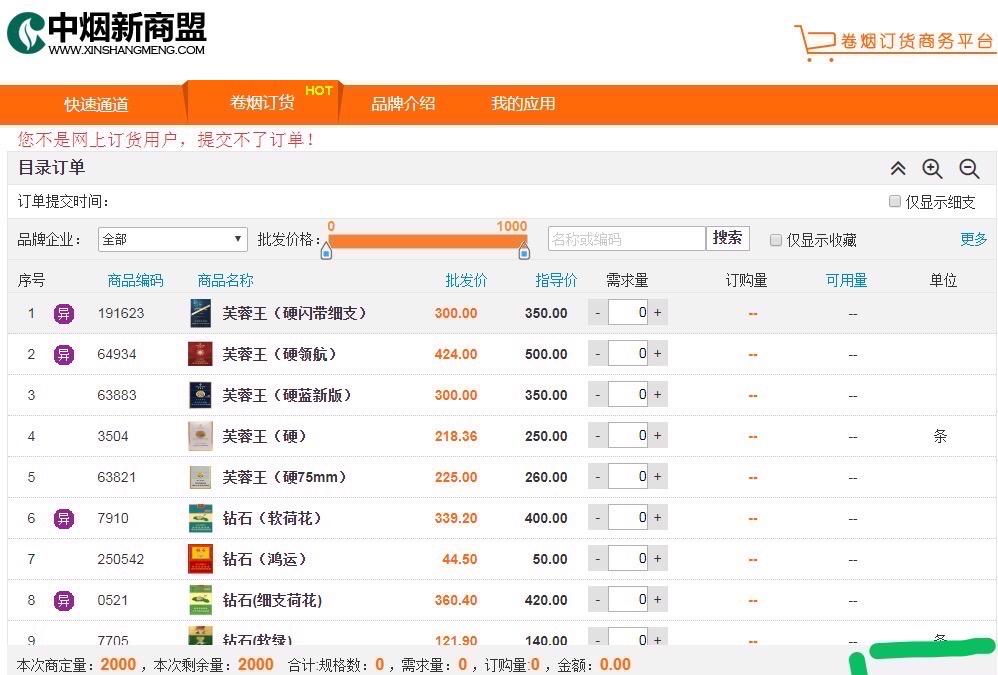Switch to the 品牌介绍 tab

tap(403, 103)
